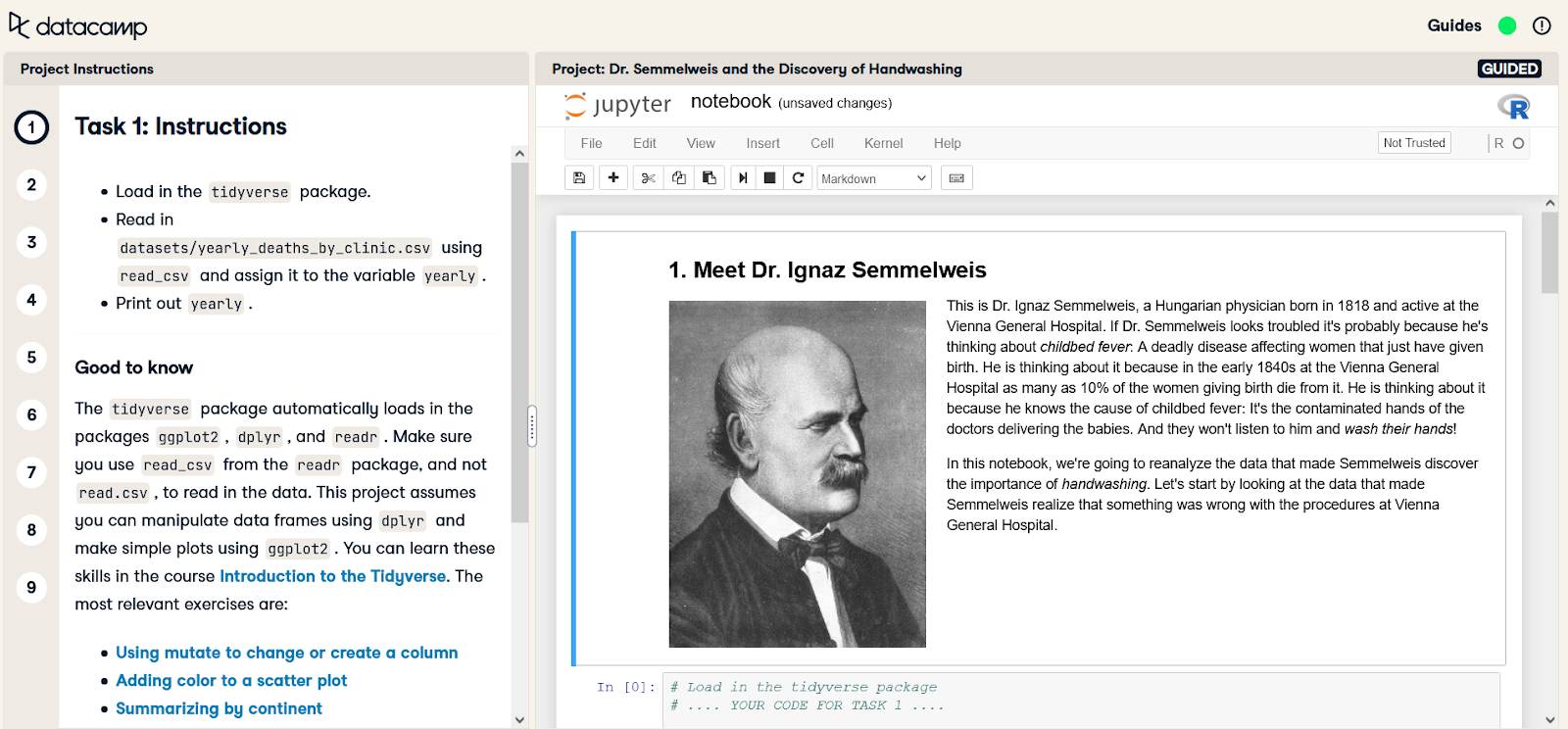This screenshot has height=729, width=1568.
Task: Click the project title about Handwashing
Action: (x=757, y=69)
